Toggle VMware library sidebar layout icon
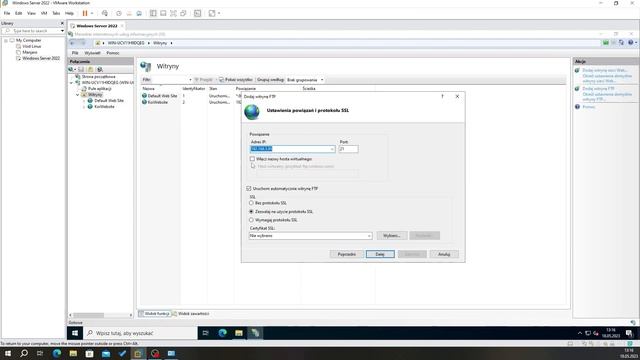 point(153,13)
